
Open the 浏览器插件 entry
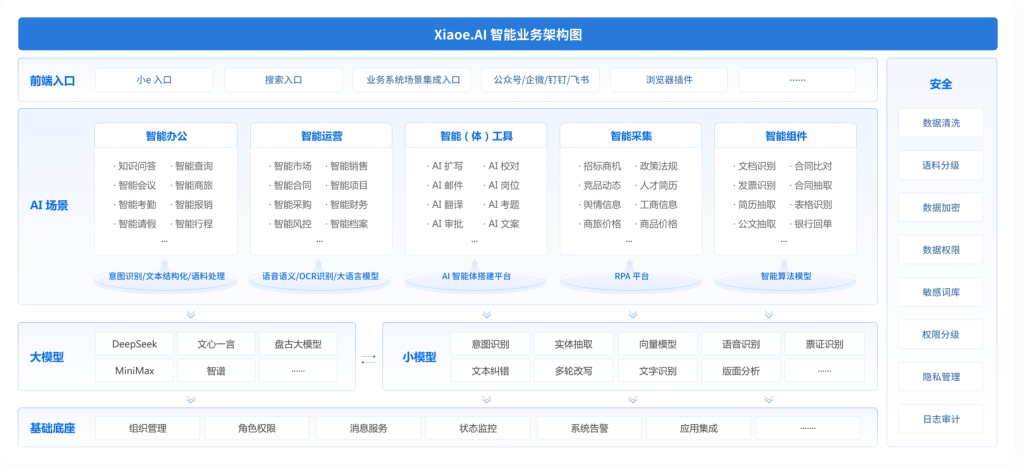tap(669, 80)
